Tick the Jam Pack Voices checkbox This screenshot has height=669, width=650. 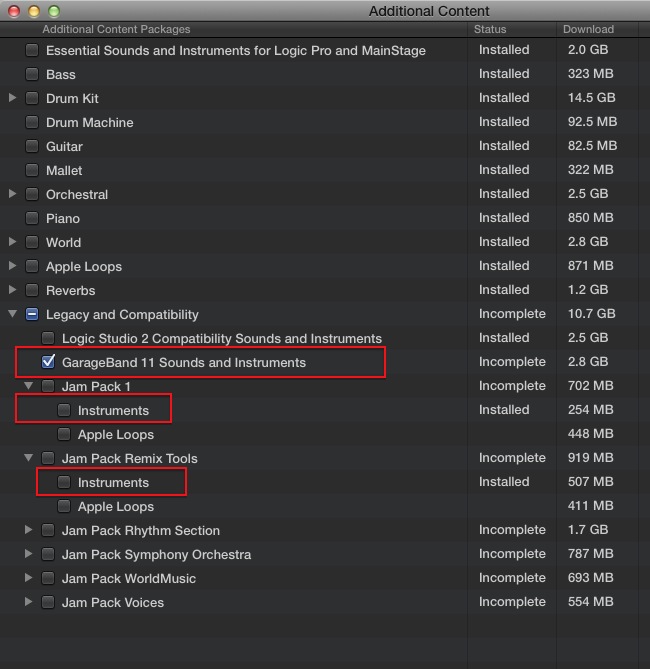(48, 602)
